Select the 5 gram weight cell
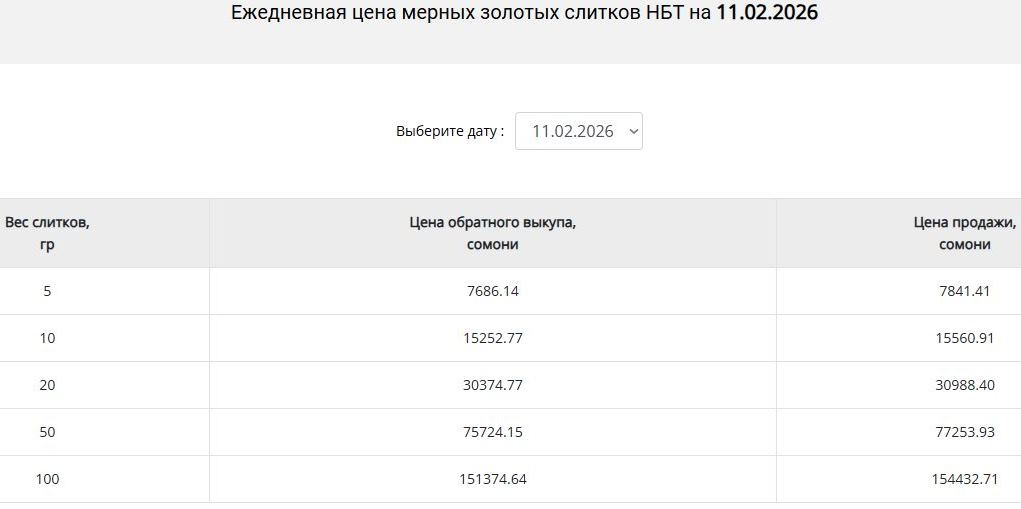The width and height of the screenshot is (1021, 509). coord(47,291)
